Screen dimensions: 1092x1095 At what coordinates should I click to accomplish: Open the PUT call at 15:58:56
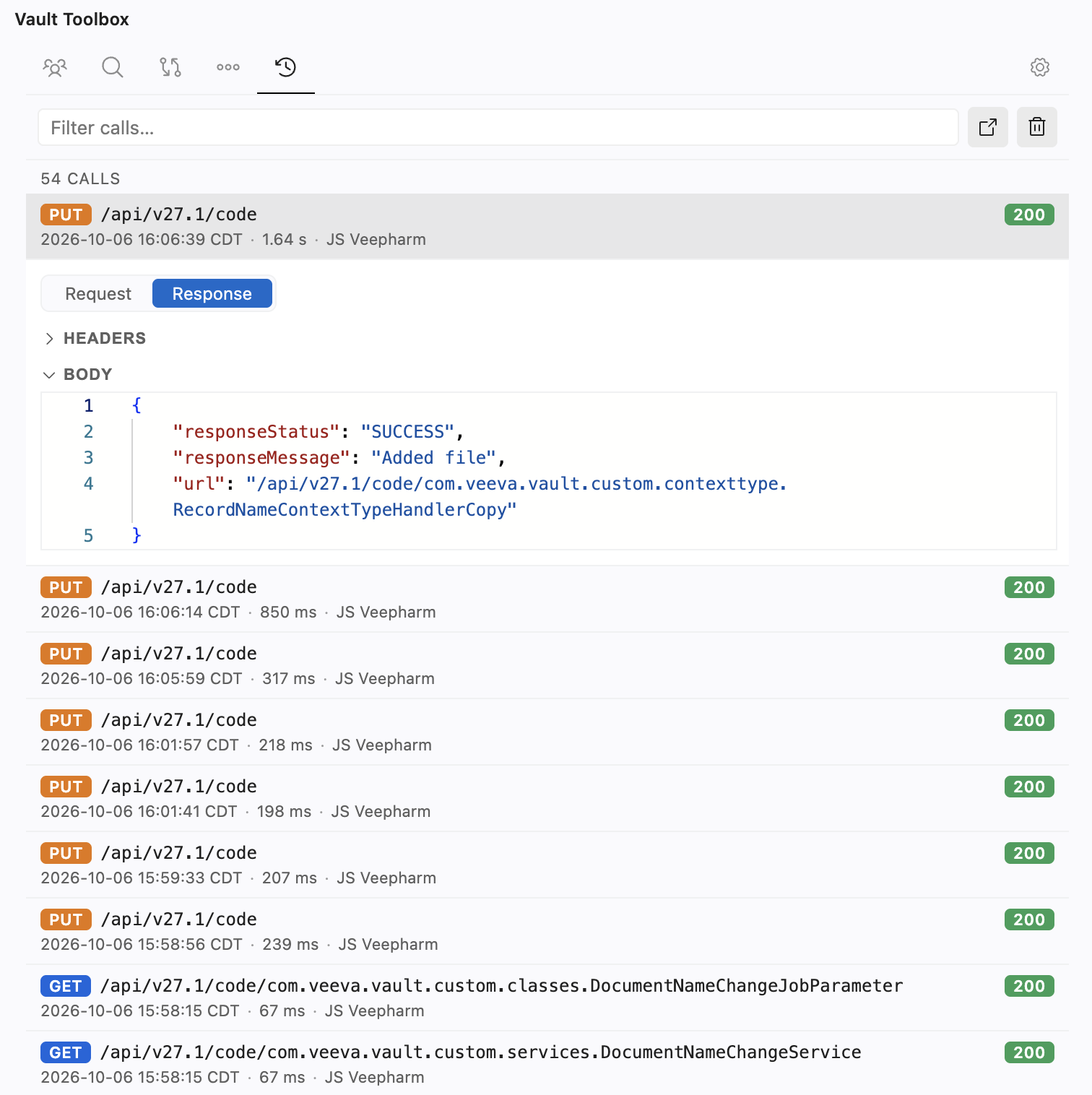pos(547,931)
